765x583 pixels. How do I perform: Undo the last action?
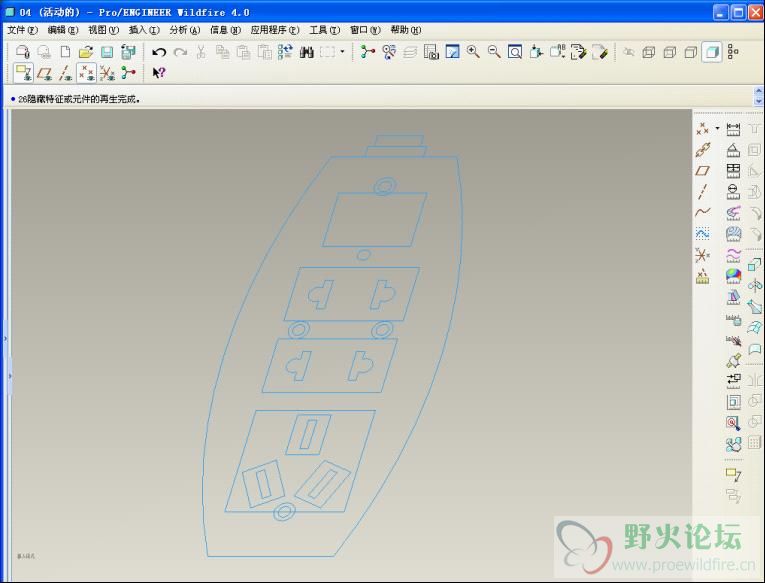[x=159, y=52]
